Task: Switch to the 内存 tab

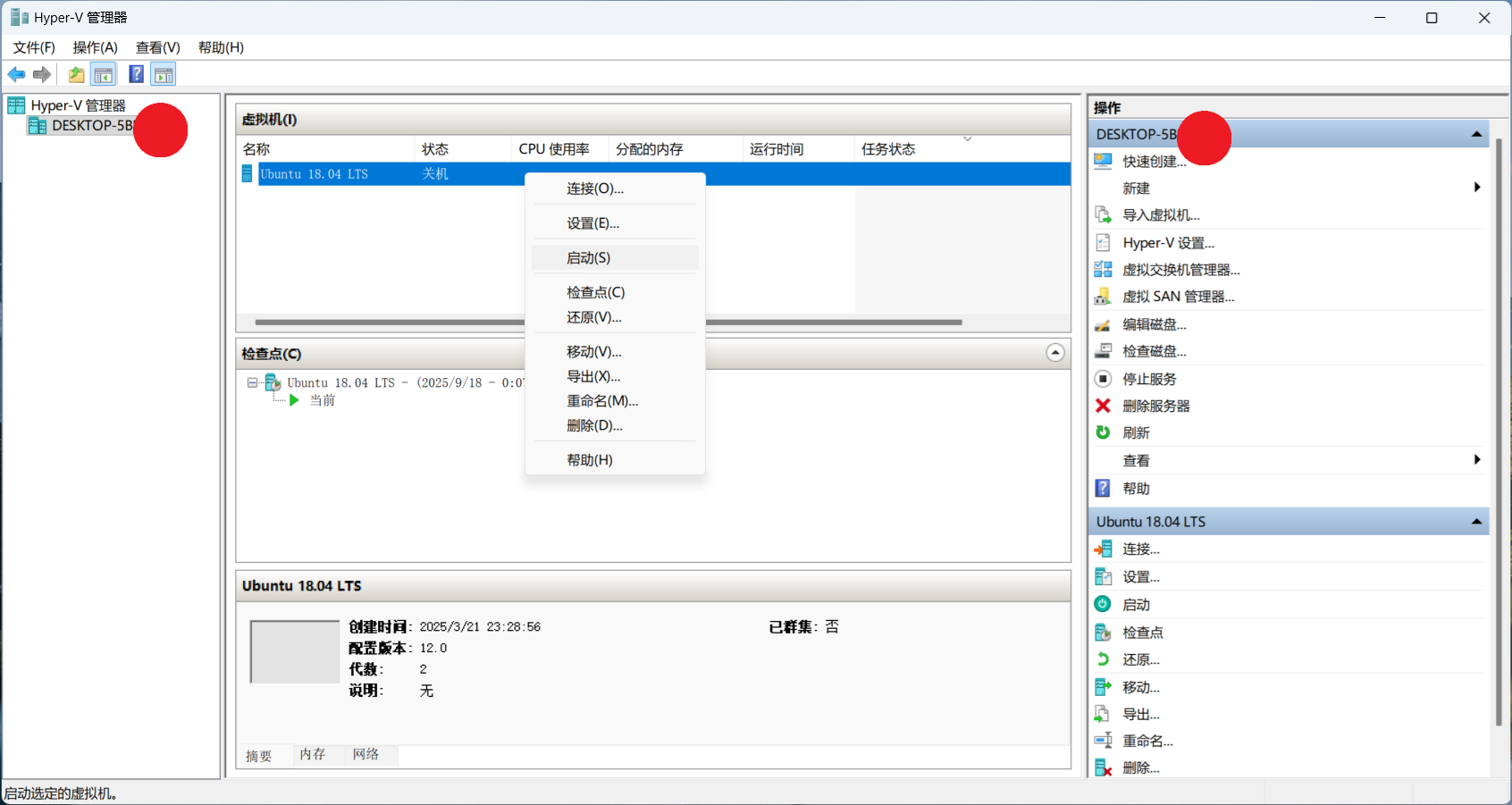Action: 313,755
